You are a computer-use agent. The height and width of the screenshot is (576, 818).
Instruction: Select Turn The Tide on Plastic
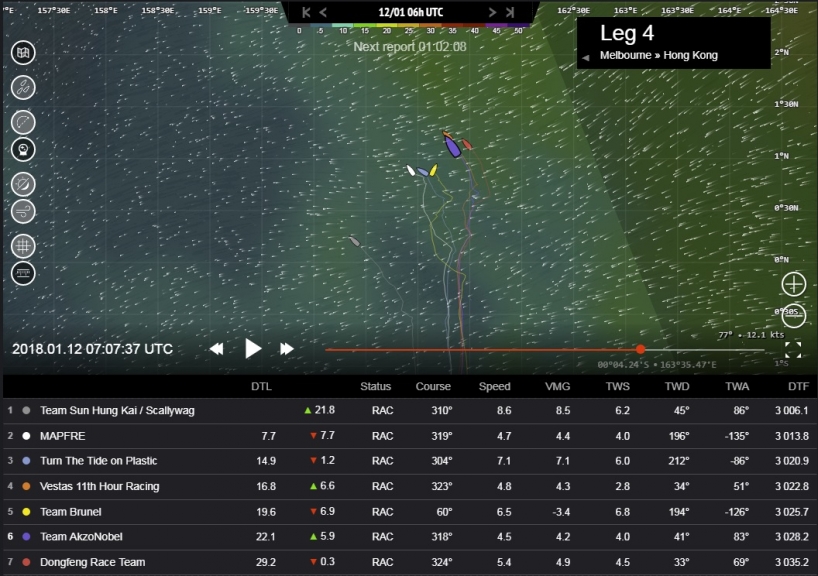tap(99, 461)
